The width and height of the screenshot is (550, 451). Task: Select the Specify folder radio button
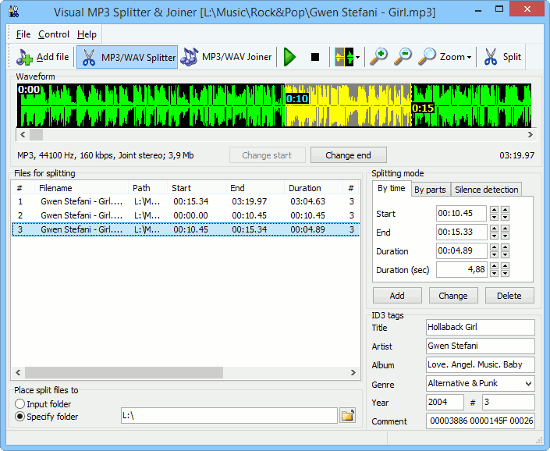click(20, 417)
